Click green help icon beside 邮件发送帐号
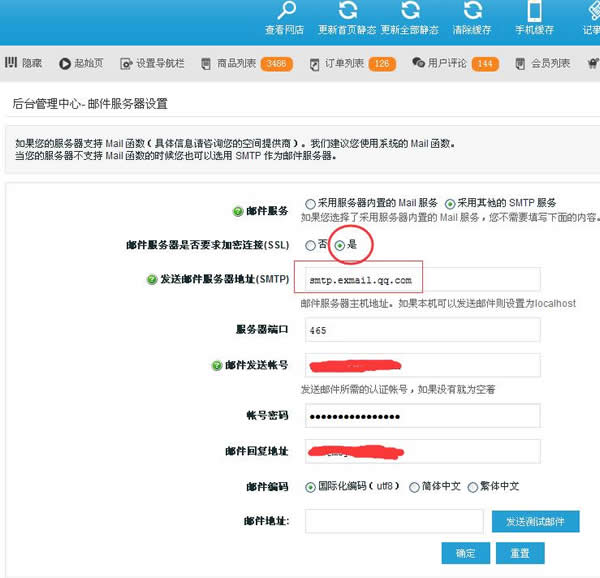This screenshot has width=600, height=578. pyautogui.click(x=217, y=365)
